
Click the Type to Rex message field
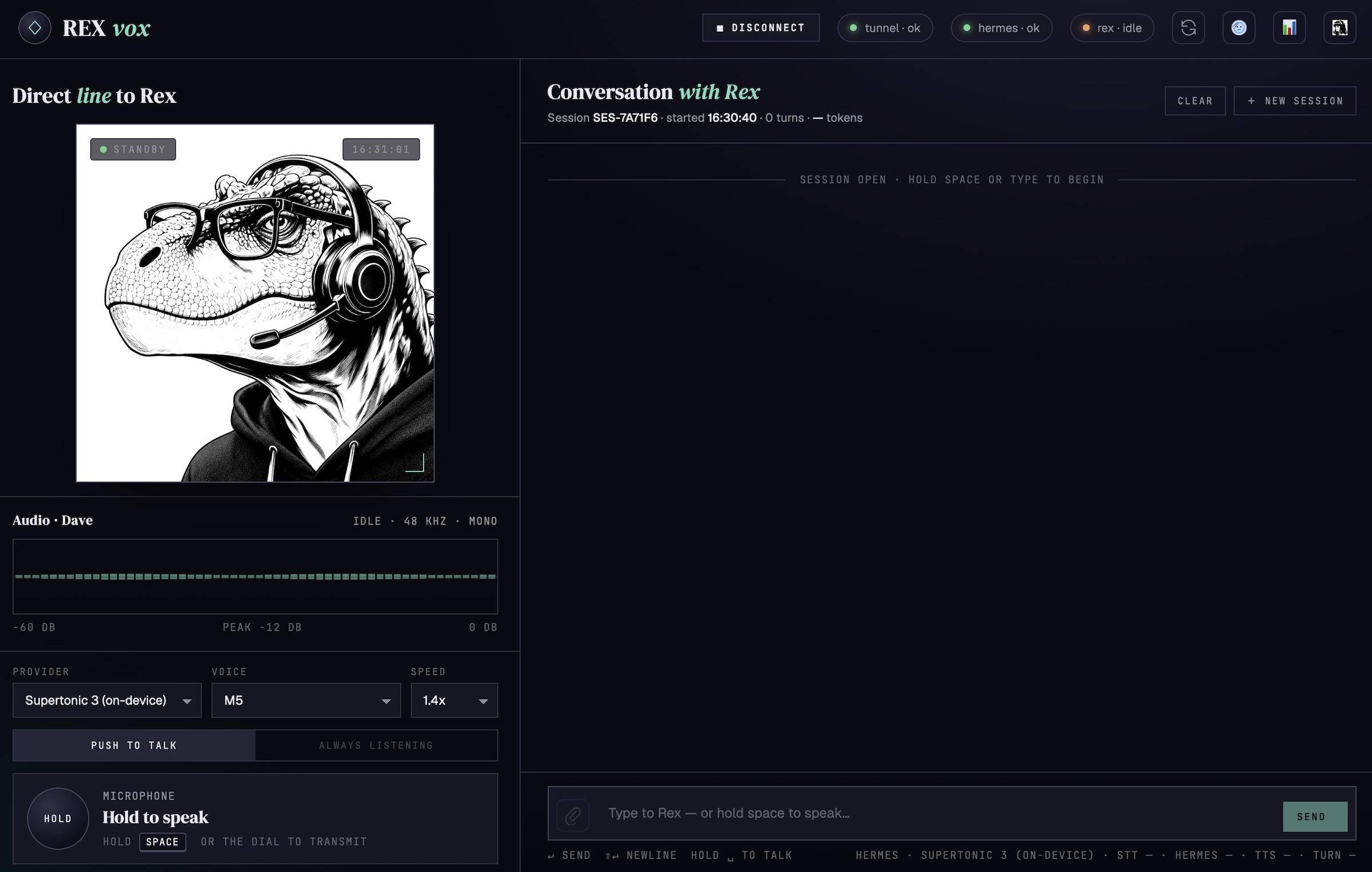pyautogui.click(x=938, y=813)
